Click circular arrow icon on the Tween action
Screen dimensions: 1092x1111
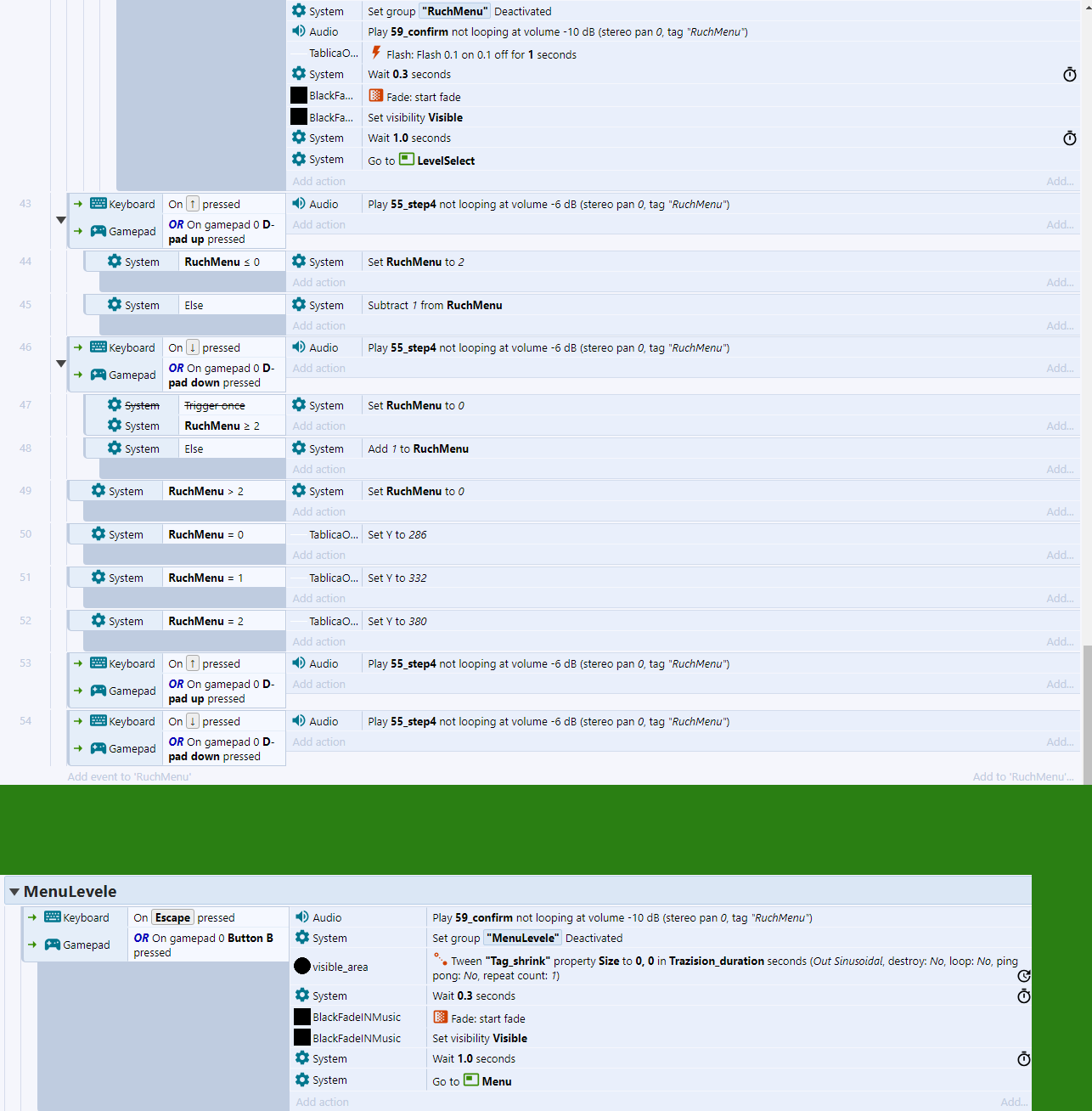click(x=1024, y=976)
